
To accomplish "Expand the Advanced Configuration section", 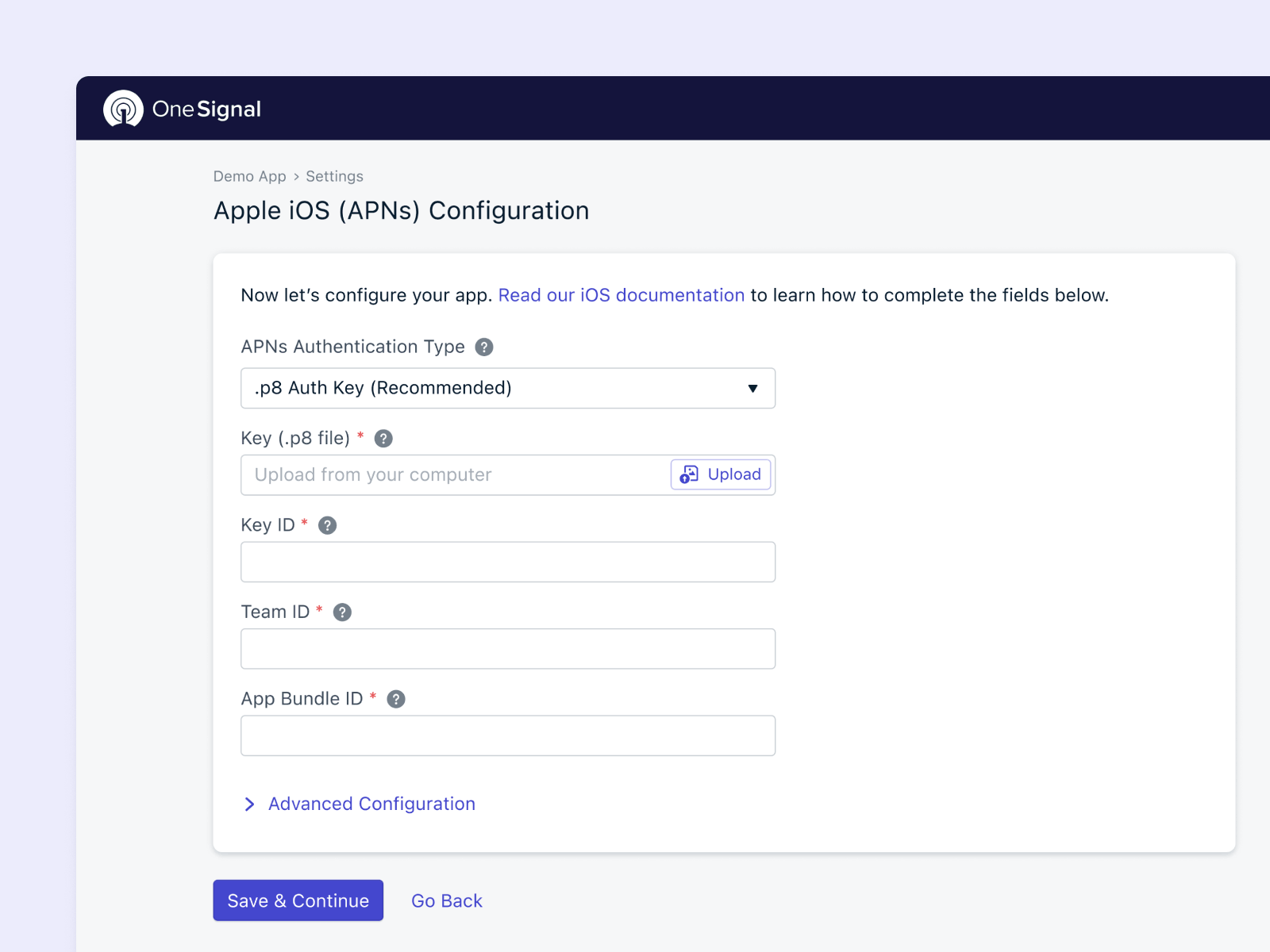I will tap(371, 804).
